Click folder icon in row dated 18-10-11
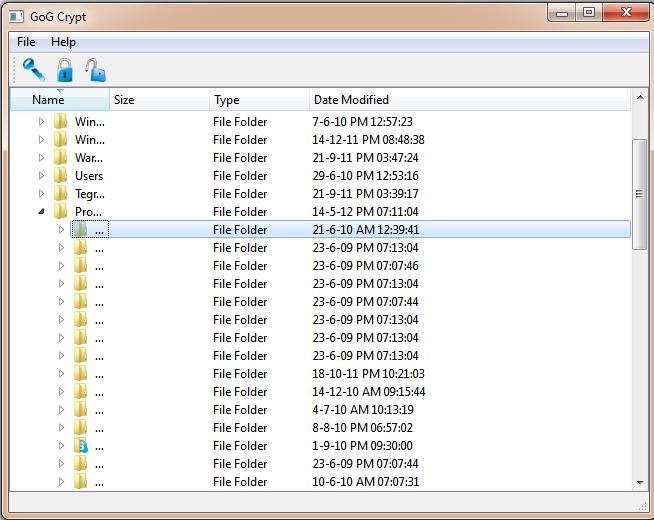 [80, 374]
